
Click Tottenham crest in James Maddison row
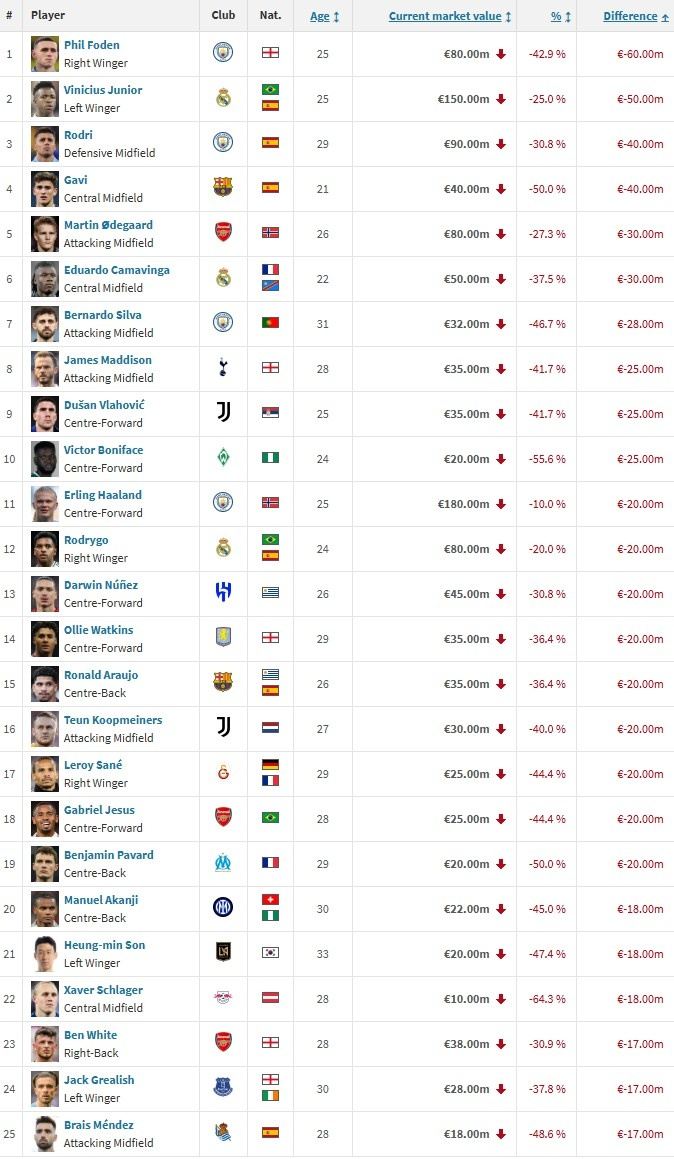click(x=223, y=367)
